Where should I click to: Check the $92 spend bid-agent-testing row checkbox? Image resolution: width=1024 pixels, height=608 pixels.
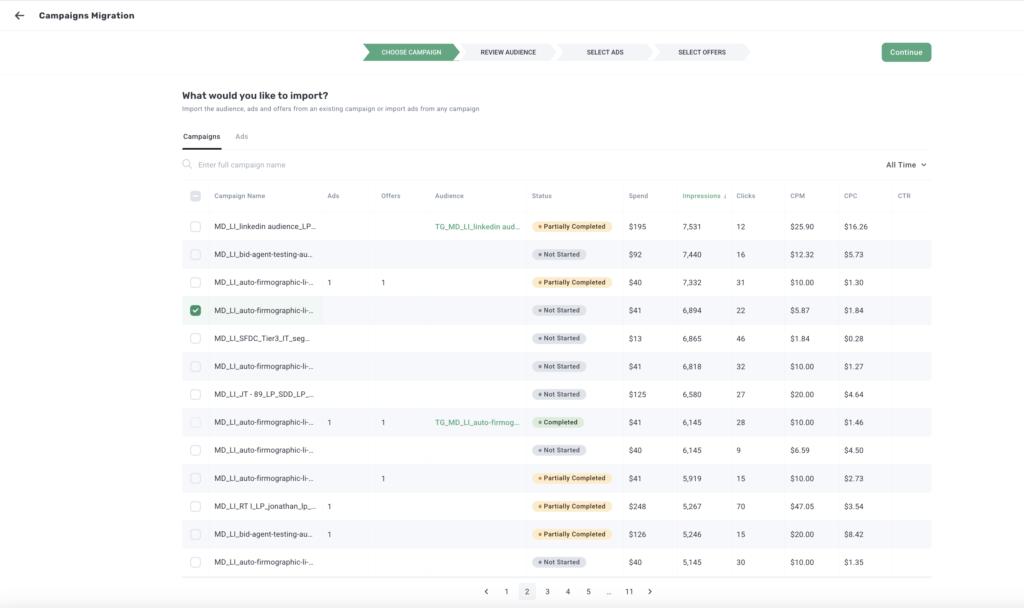[195, 255]
